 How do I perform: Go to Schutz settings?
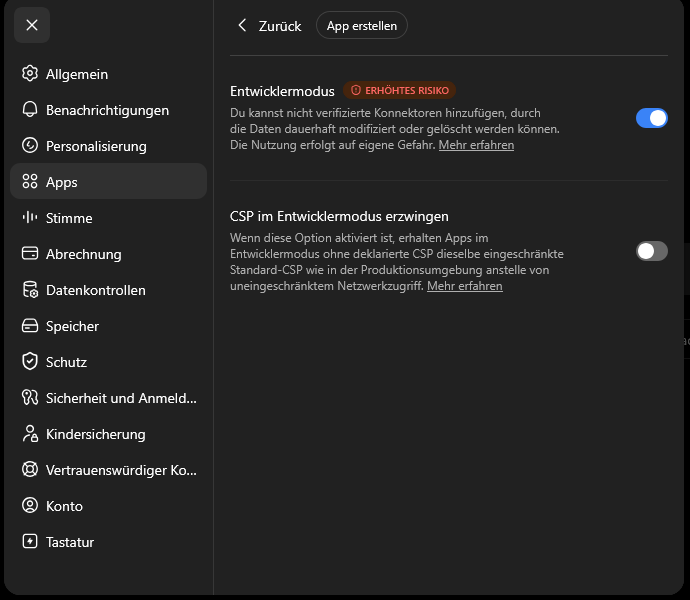point(108,362)
